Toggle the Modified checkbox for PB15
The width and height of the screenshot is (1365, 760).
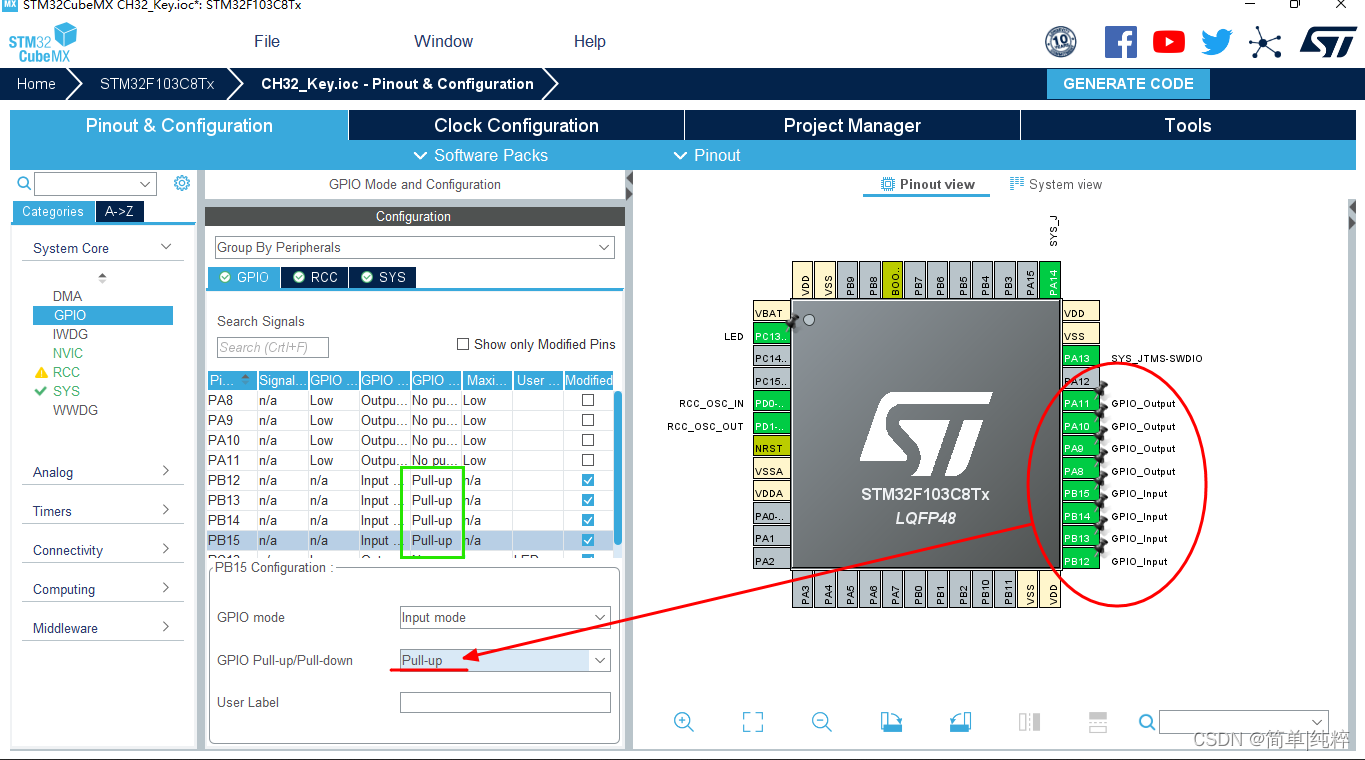coord(588,540)
